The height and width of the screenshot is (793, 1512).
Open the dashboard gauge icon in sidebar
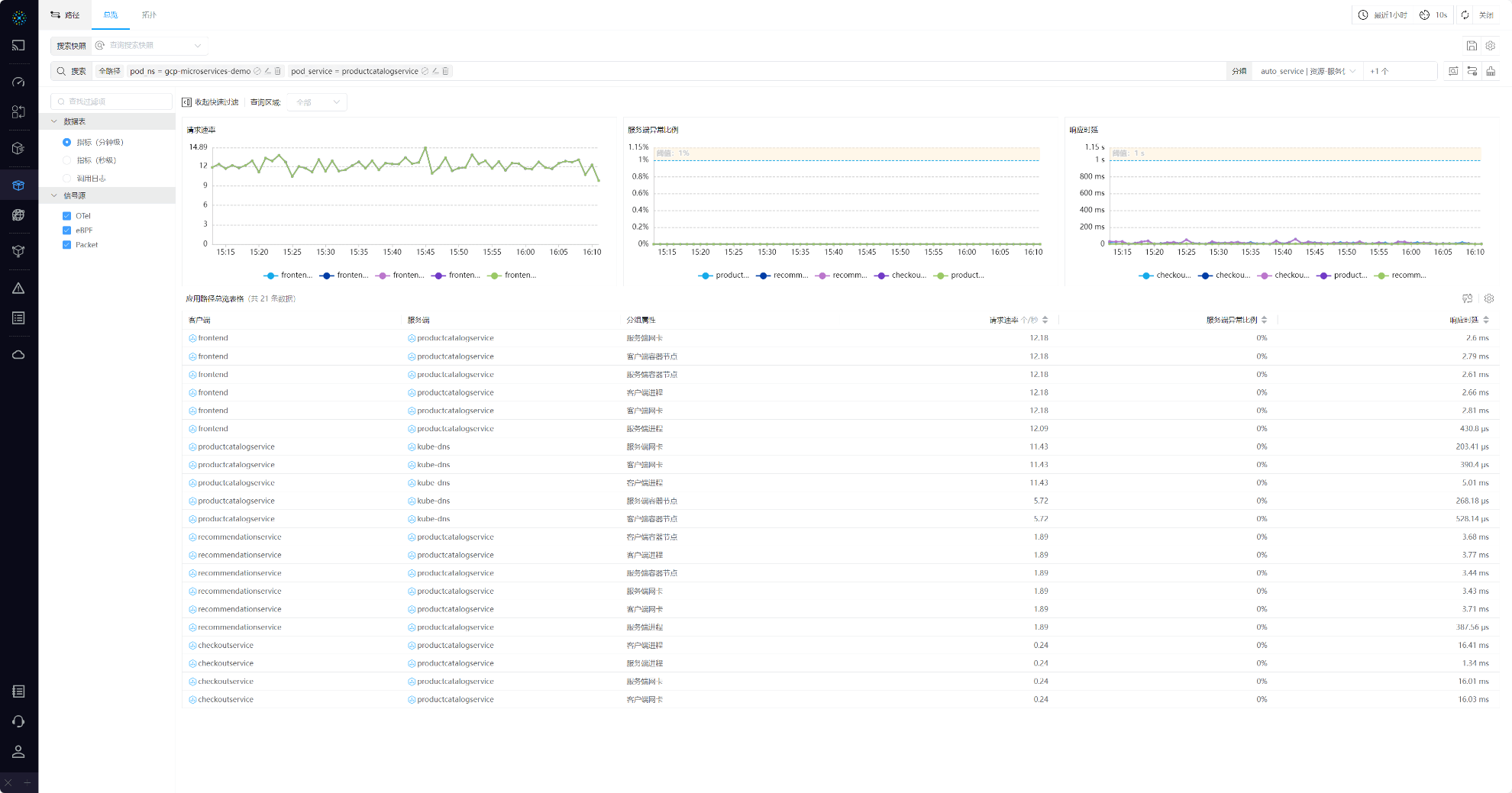click(18, 82)
